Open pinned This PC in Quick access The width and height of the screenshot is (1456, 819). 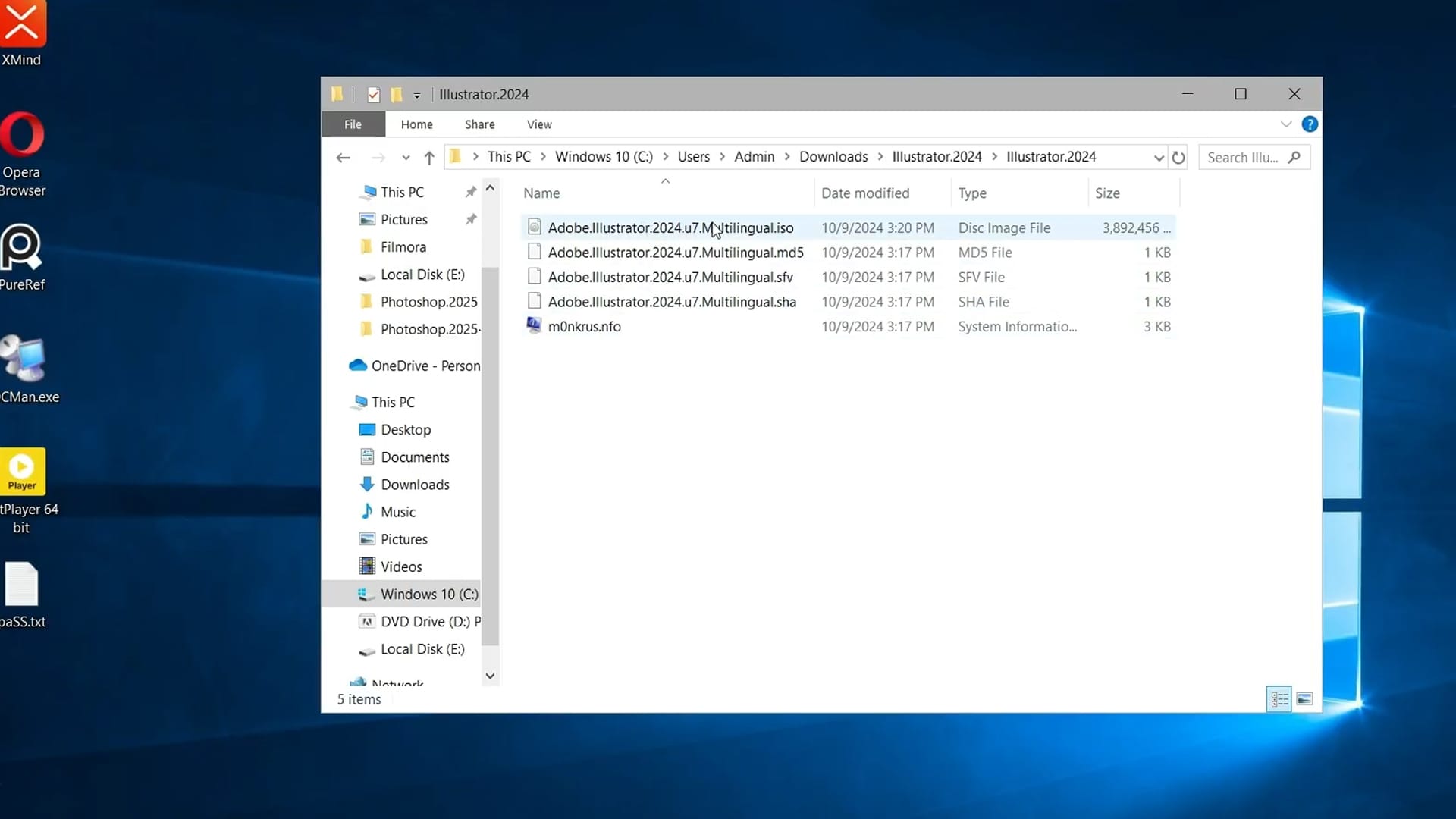402,193
